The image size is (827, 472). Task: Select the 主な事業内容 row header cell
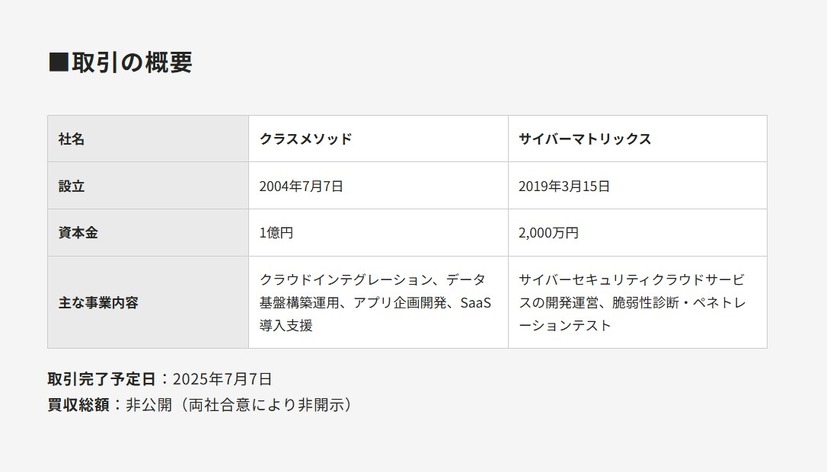pyautogui.click(x=147, y=302)
